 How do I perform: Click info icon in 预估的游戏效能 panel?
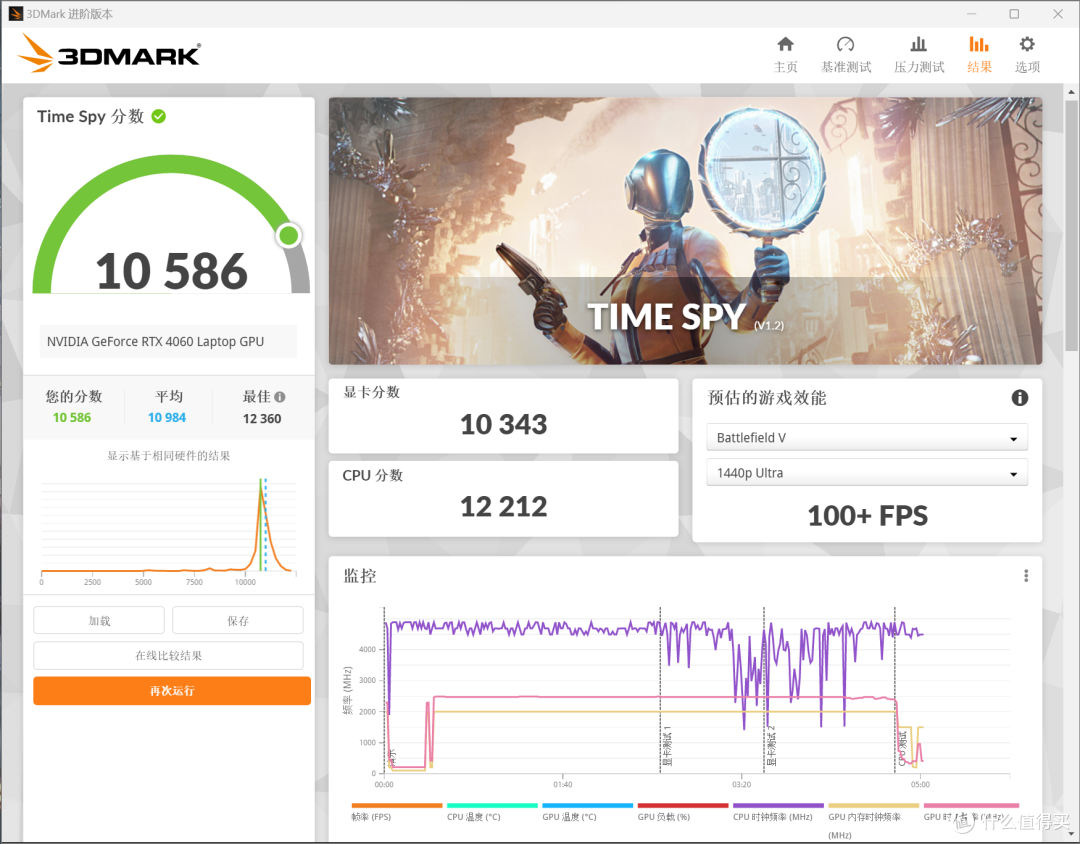pos(1019,398)
